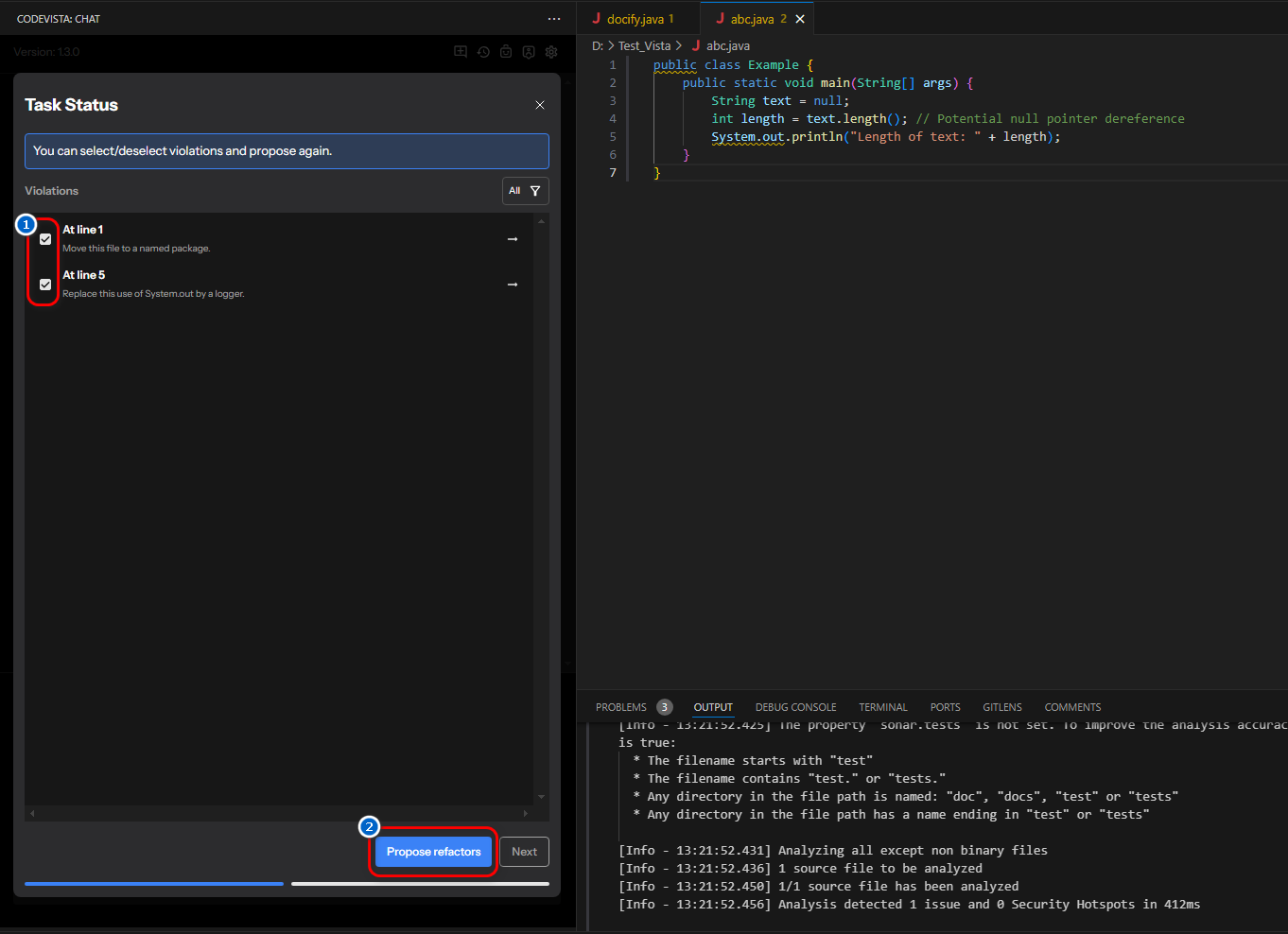This screenshot has height=934, width=1288.
Task: Click the null pointer dereference comment
Action: (1050, 119)
